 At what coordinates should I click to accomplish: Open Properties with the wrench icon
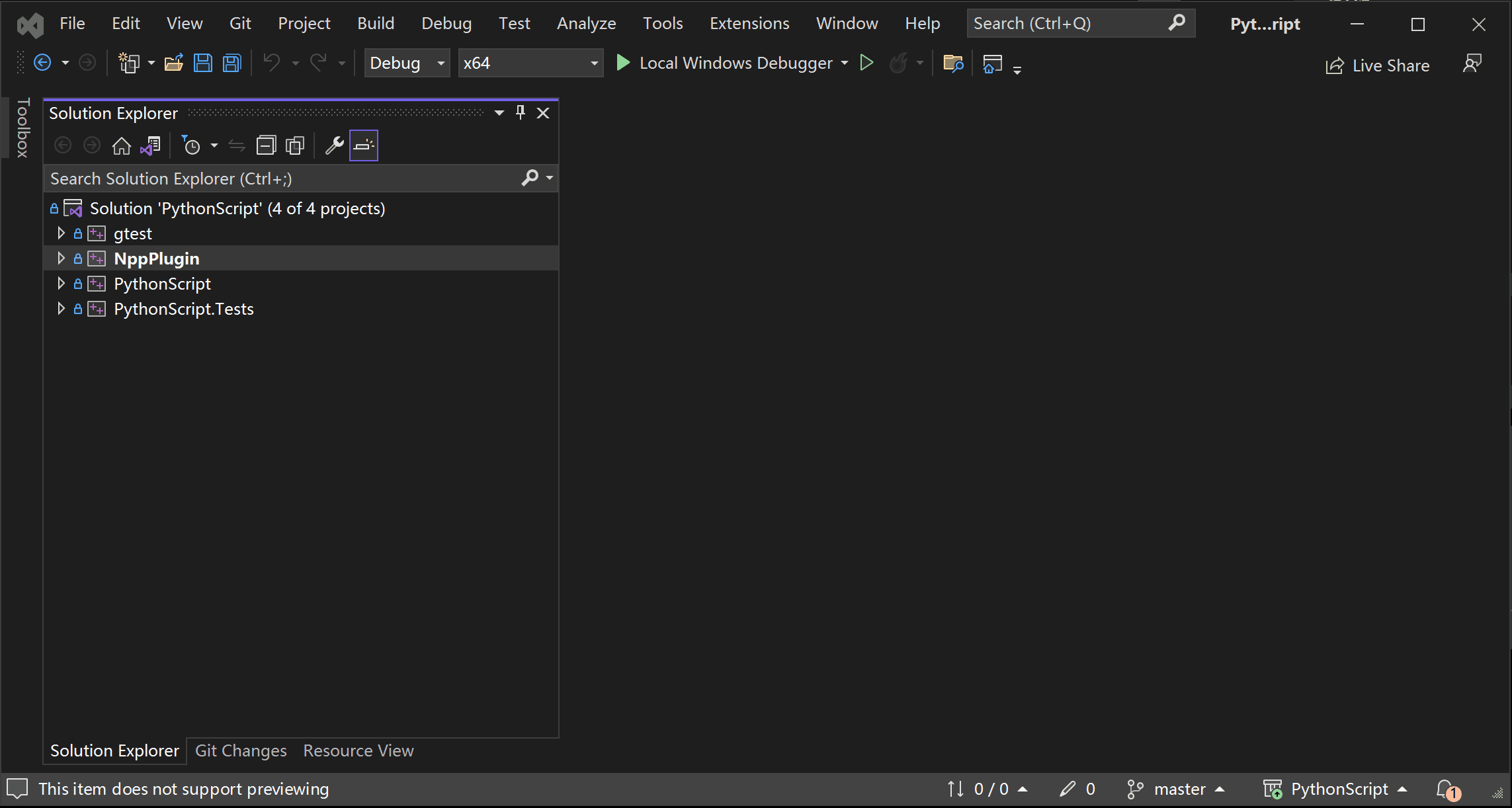(334, 145)
